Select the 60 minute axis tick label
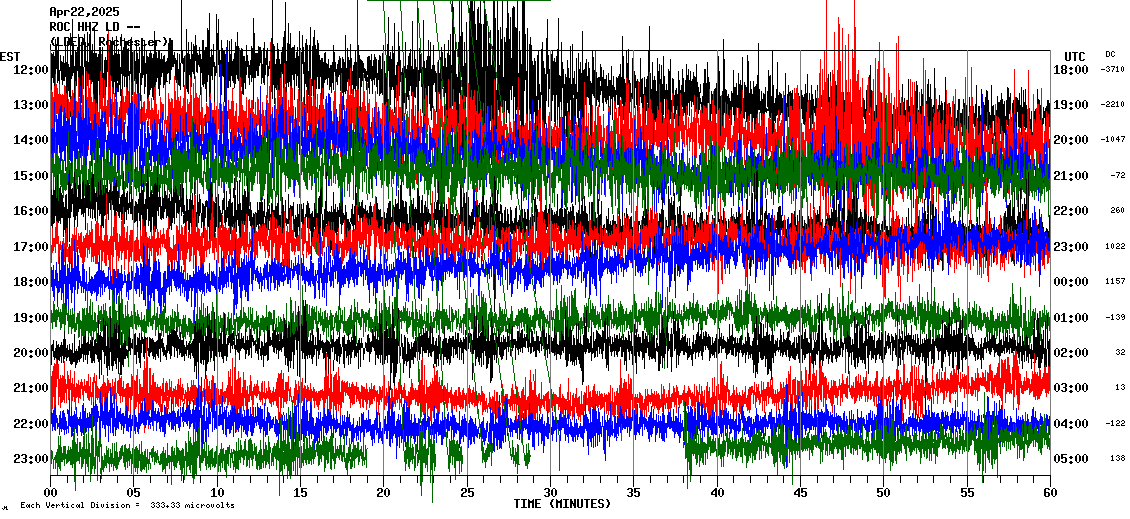Screen dimensions: 1130x519 1049,493
